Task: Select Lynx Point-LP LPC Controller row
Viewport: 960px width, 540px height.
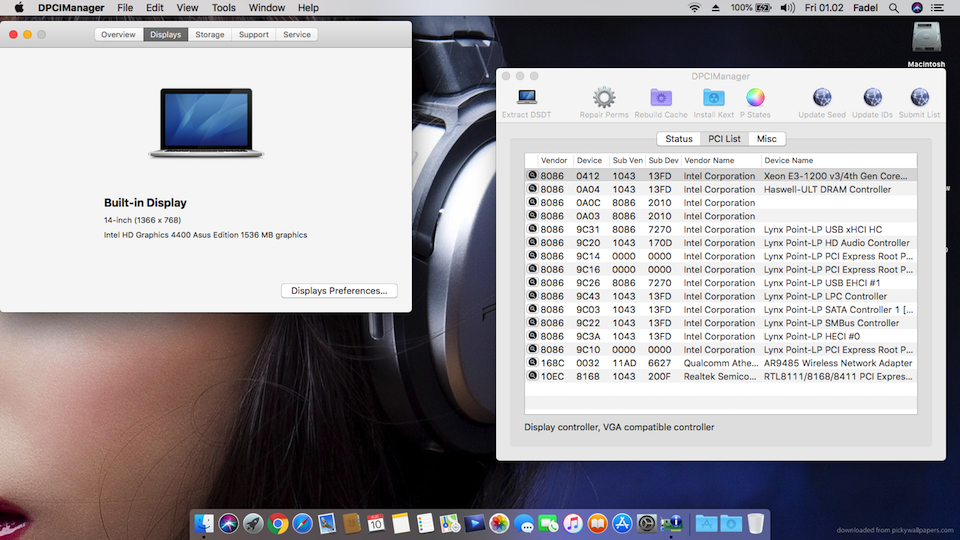Action: 721,296
